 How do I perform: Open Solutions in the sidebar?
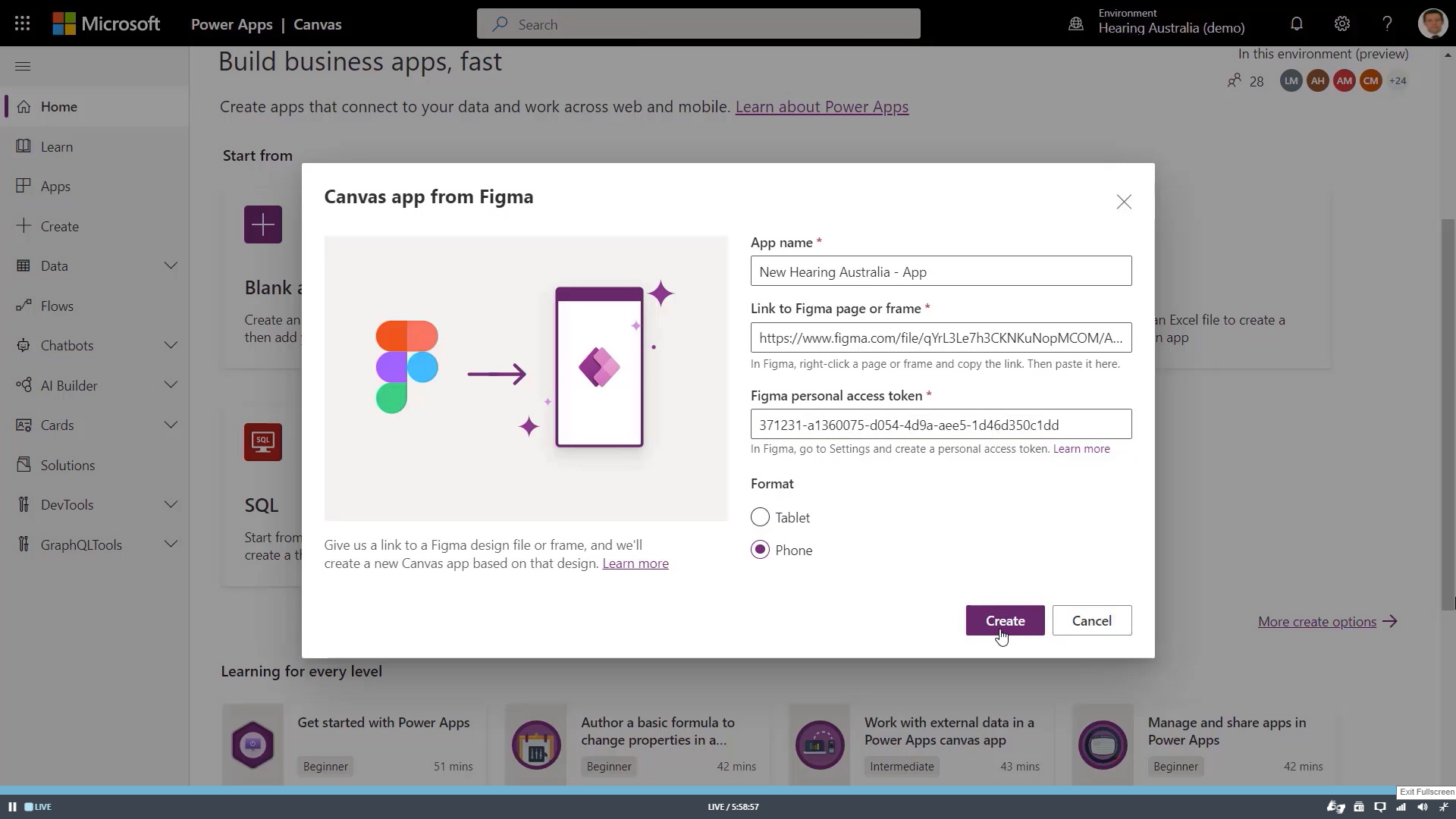[95, 465]
